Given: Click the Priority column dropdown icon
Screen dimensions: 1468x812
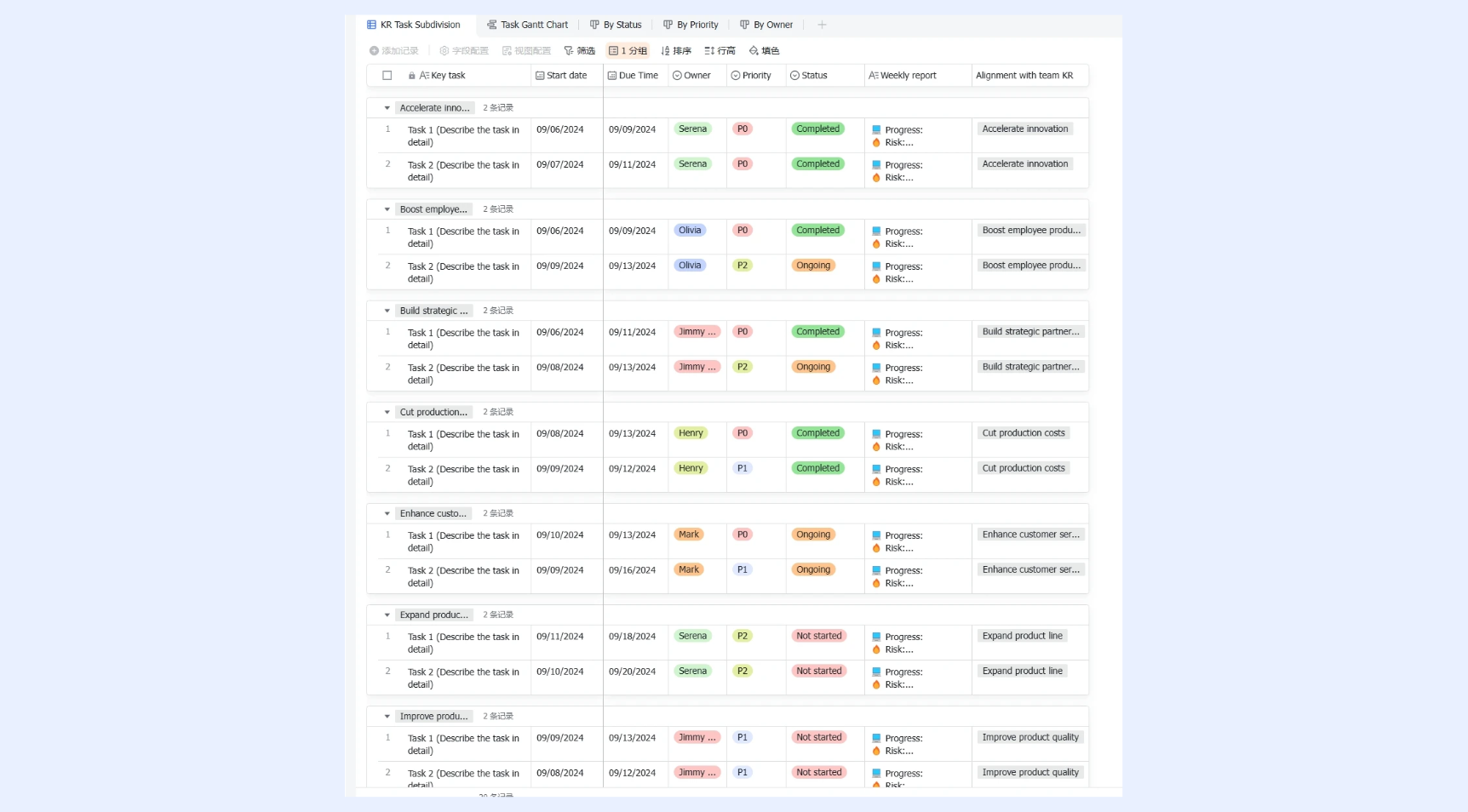Looking at the screenshot, I should pos(736,76).
